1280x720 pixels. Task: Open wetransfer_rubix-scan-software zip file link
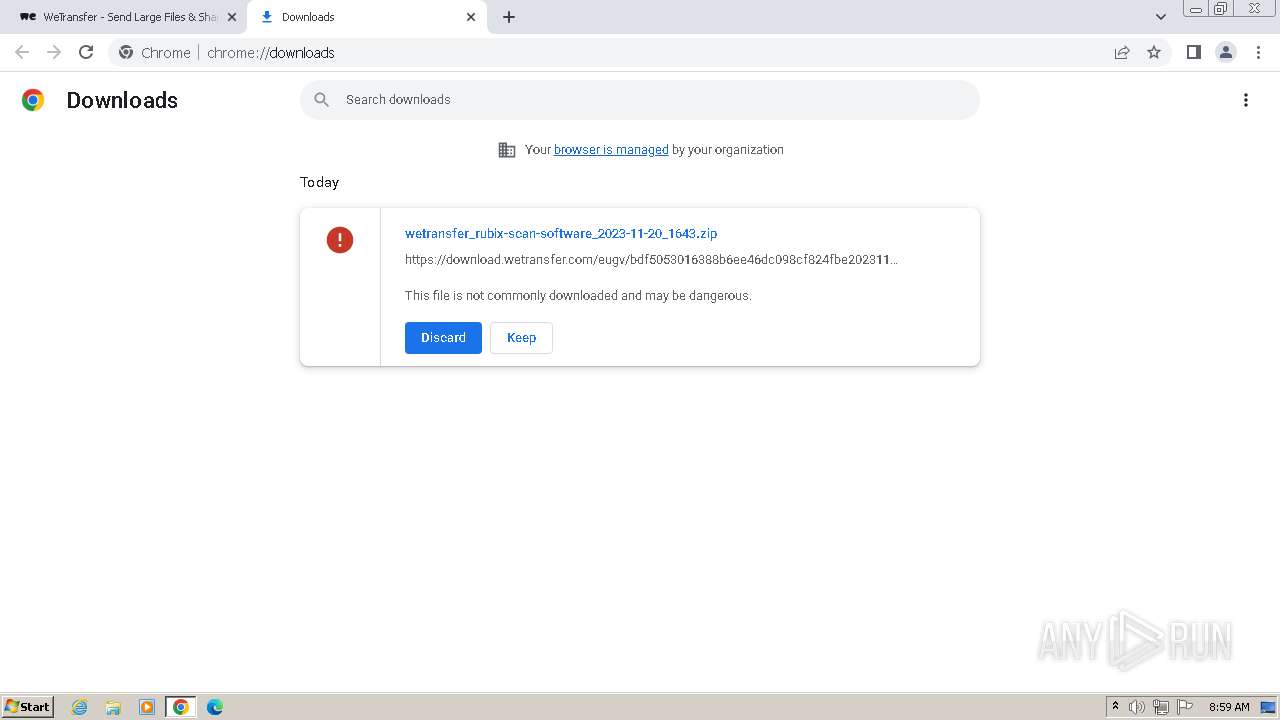[x=561, y=233]
